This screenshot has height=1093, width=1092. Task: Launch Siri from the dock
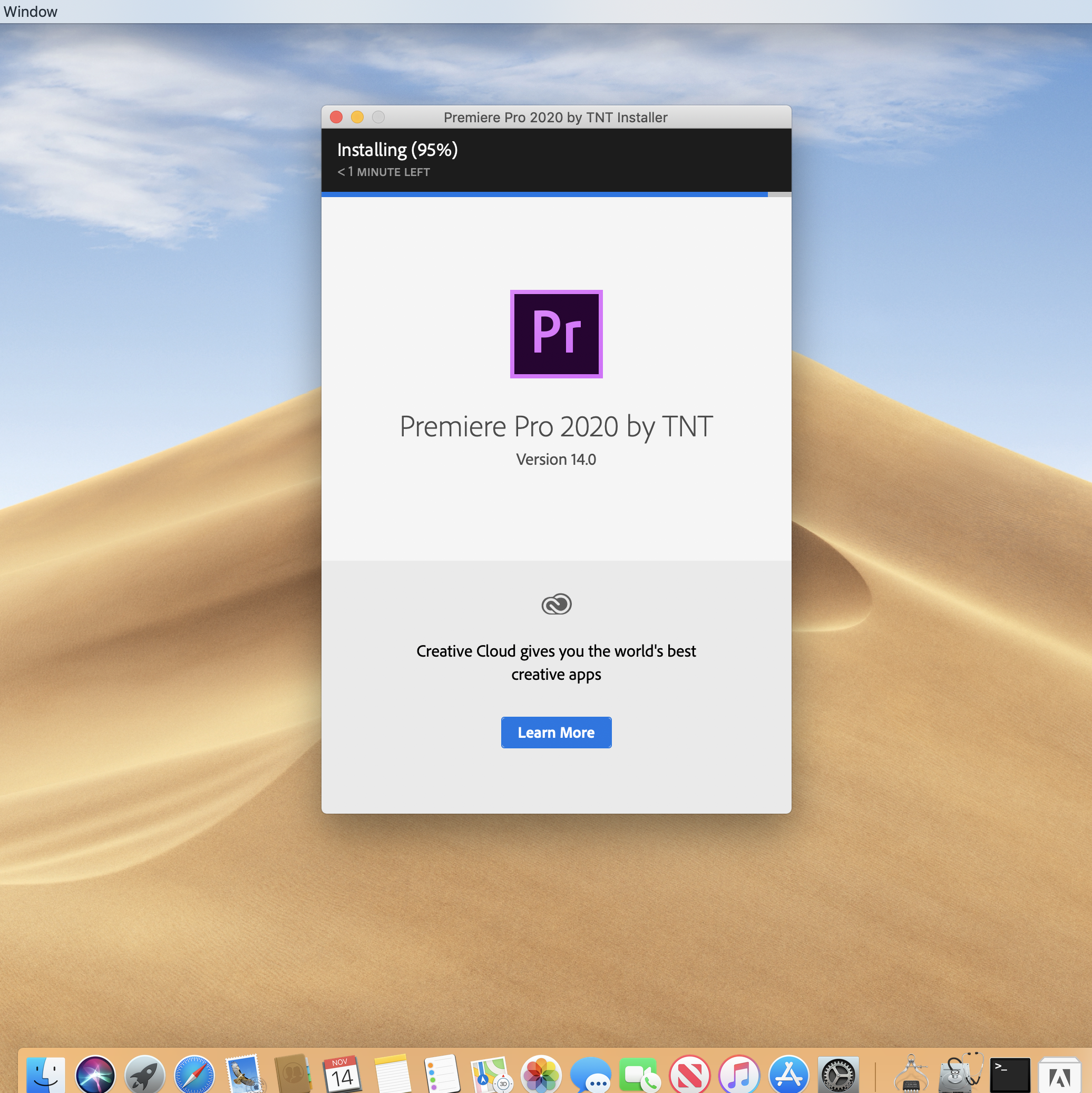click(x=95, y=1074)
